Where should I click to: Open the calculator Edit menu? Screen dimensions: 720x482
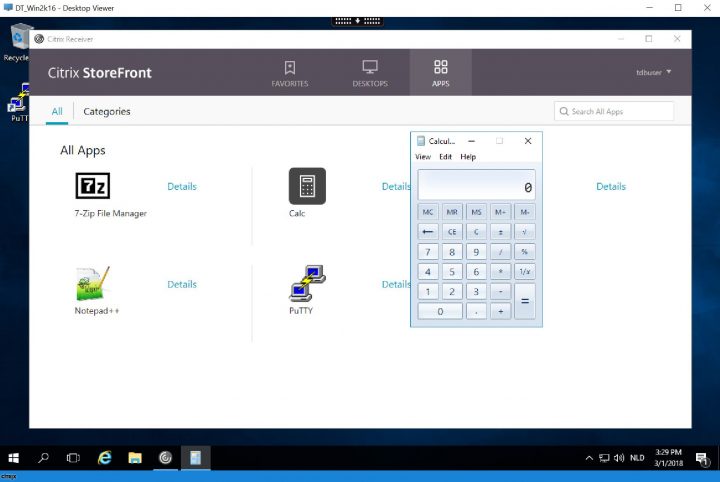(x=445, y=157)
